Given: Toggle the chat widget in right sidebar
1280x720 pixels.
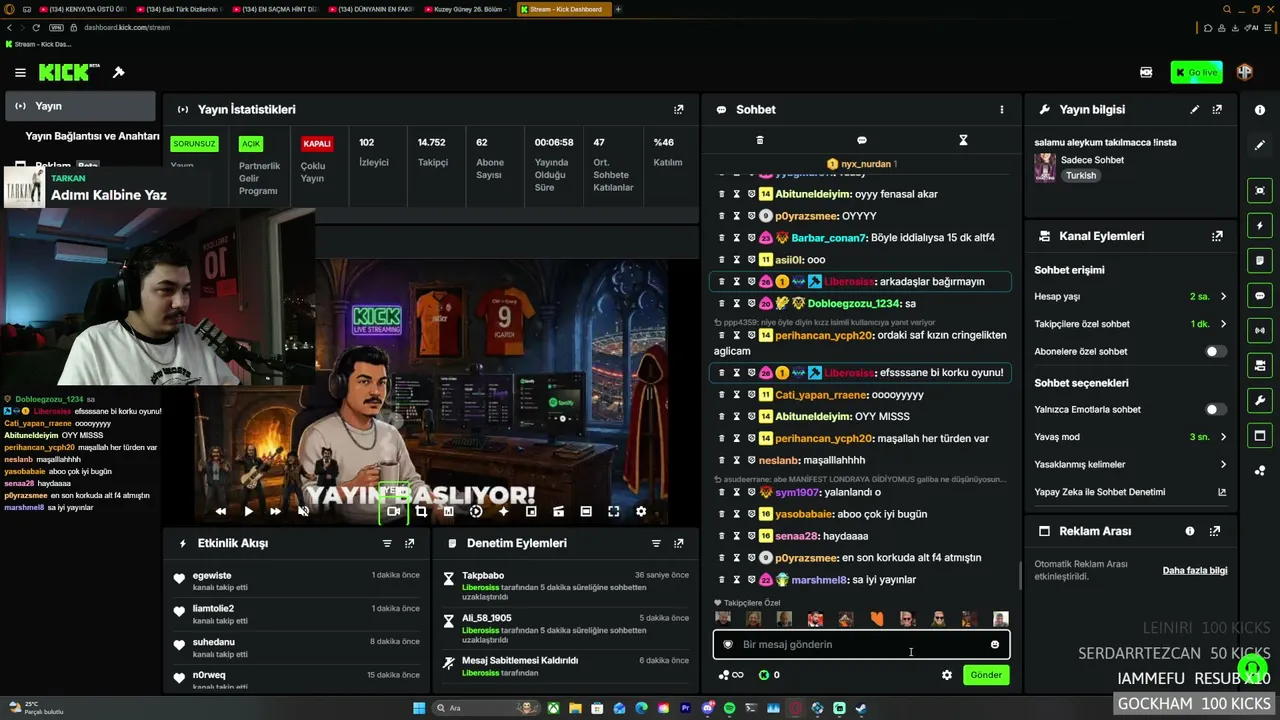Looking at the screenshot, I should 1260,296.
